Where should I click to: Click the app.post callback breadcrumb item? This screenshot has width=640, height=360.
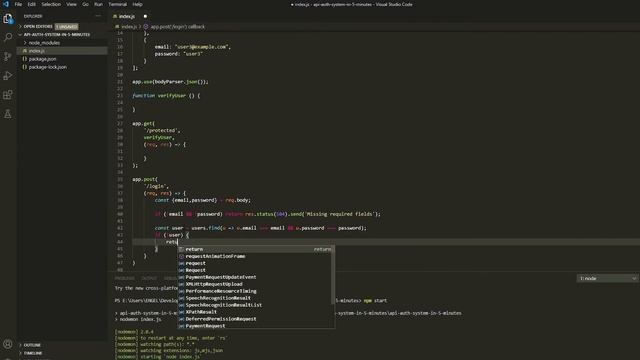pos(178,27)
